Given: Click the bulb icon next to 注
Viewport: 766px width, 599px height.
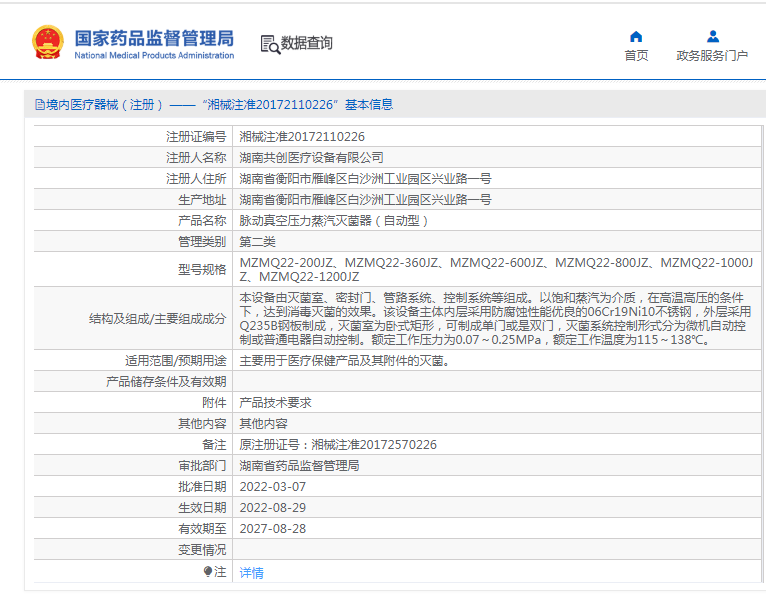Looking at the screenshot, I should [208, 571].
